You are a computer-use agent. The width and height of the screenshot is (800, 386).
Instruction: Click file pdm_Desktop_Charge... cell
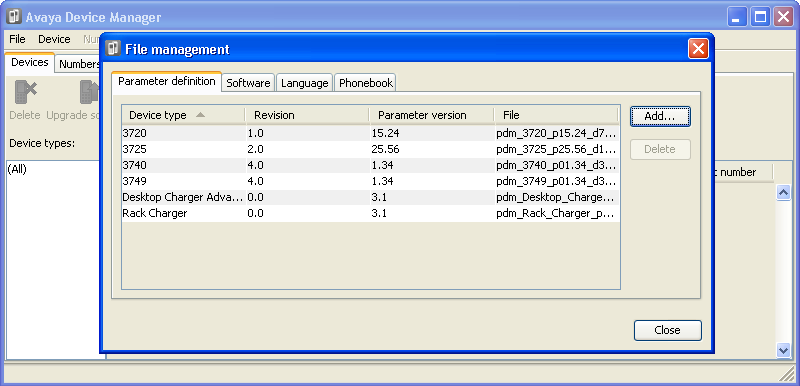click(x=557, y=197)
